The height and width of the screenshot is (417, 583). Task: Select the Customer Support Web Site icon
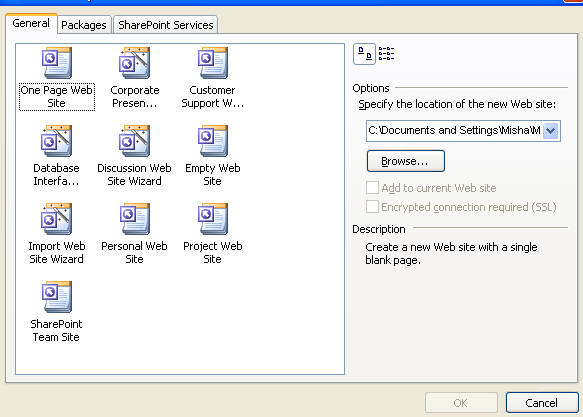tap(213, 63)
